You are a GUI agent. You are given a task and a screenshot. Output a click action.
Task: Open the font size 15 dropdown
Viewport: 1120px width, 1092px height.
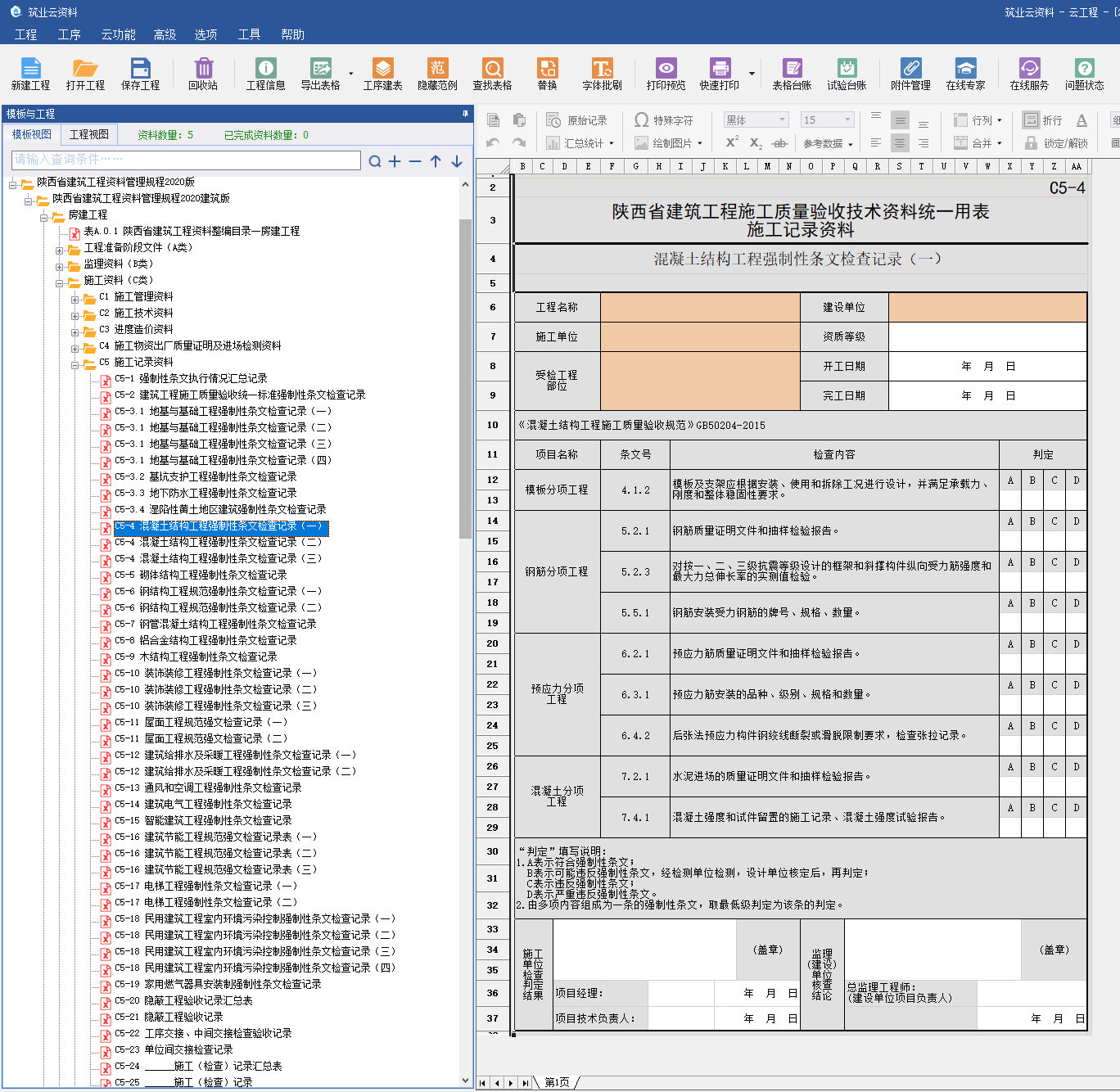[x=848, y=120]
